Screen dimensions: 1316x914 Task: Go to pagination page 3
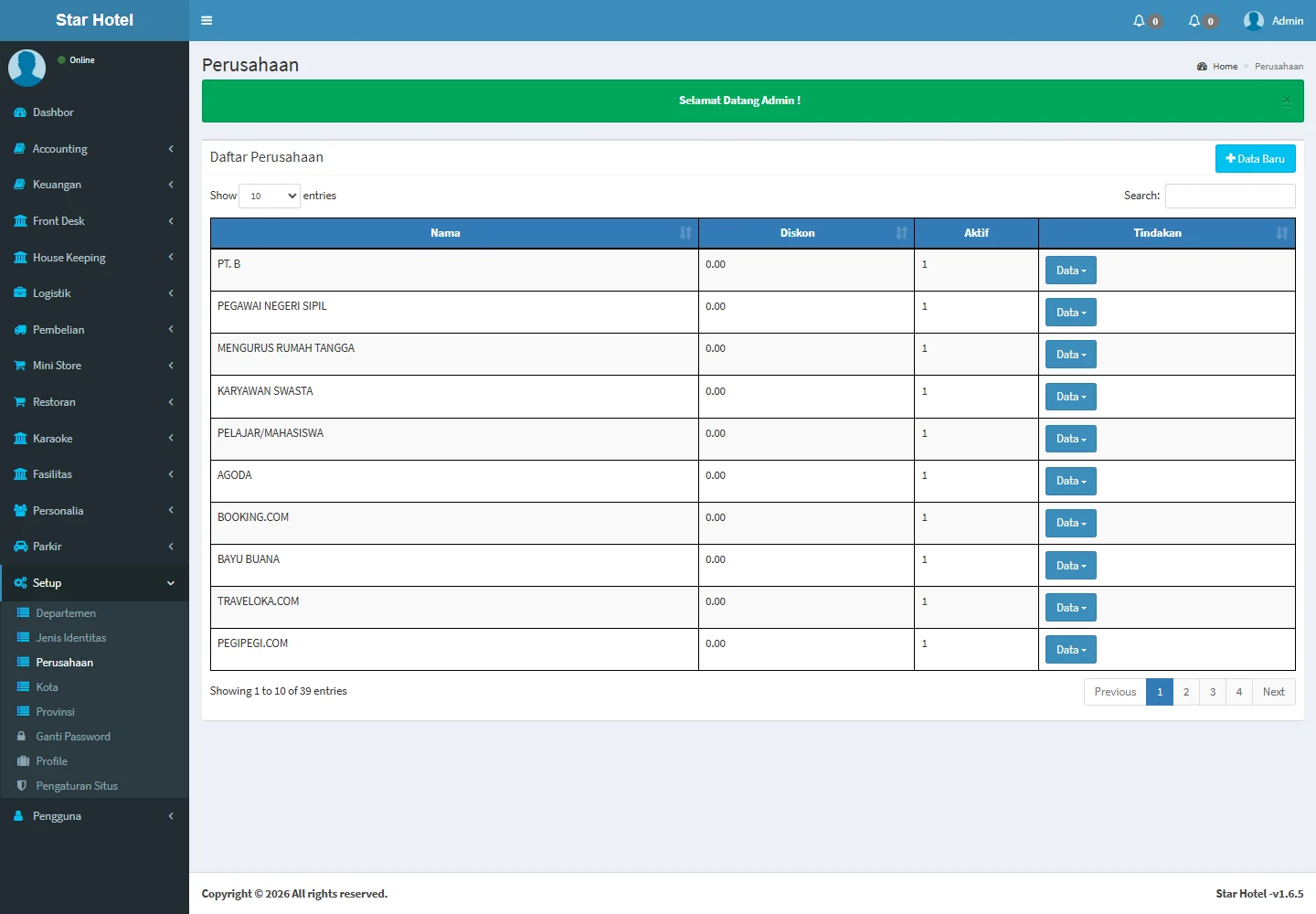coord(1213,692)
